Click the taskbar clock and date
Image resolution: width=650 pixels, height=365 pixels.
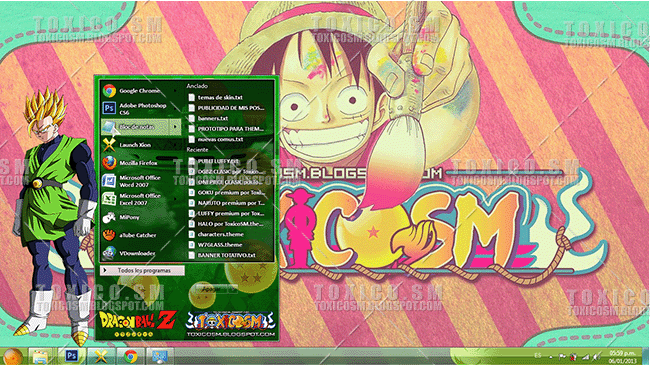[622, 357]
